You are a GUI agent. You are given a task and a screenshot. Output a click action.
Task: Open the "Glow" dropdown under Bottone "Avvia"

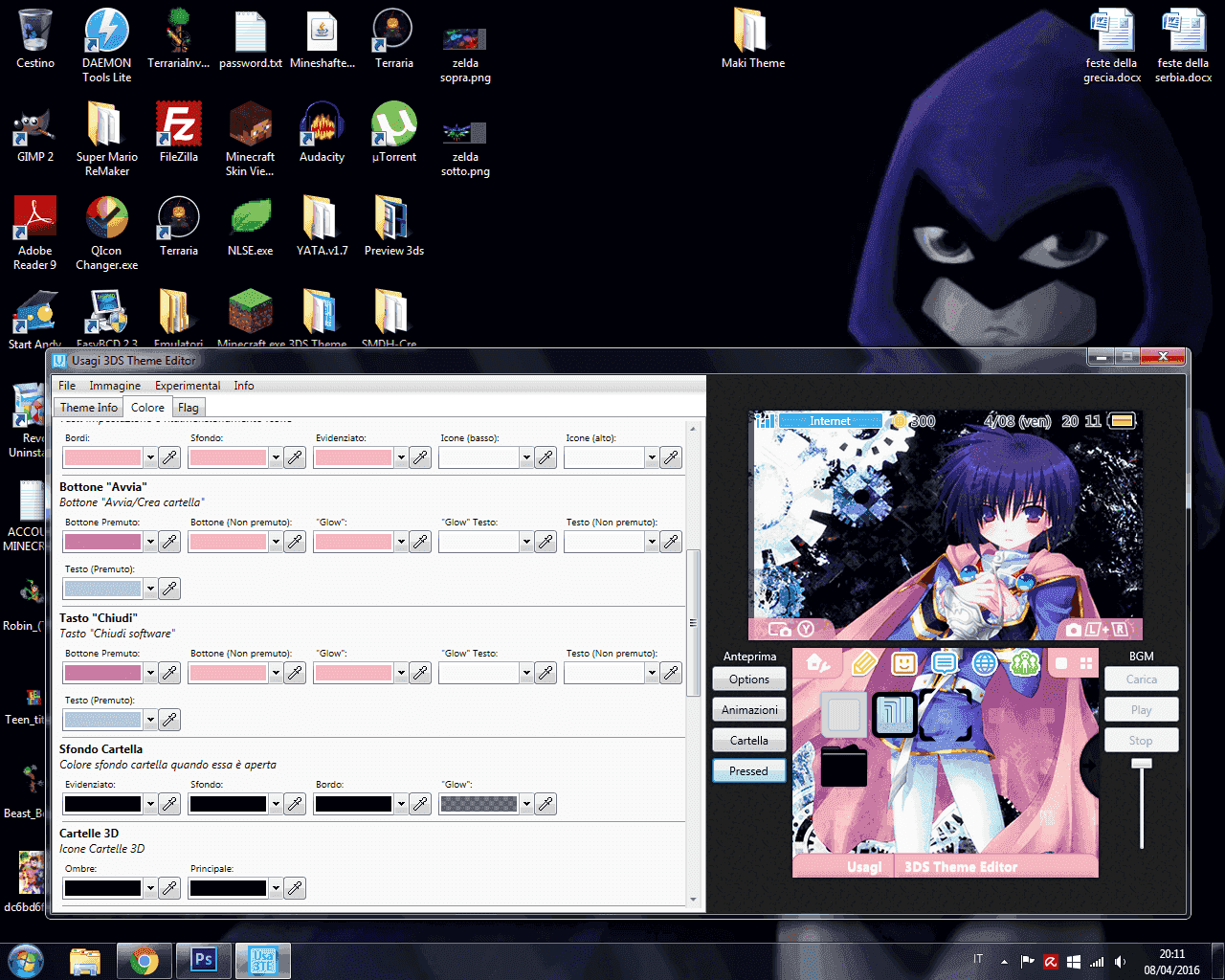pyautogui.click(x=401, y=542)
